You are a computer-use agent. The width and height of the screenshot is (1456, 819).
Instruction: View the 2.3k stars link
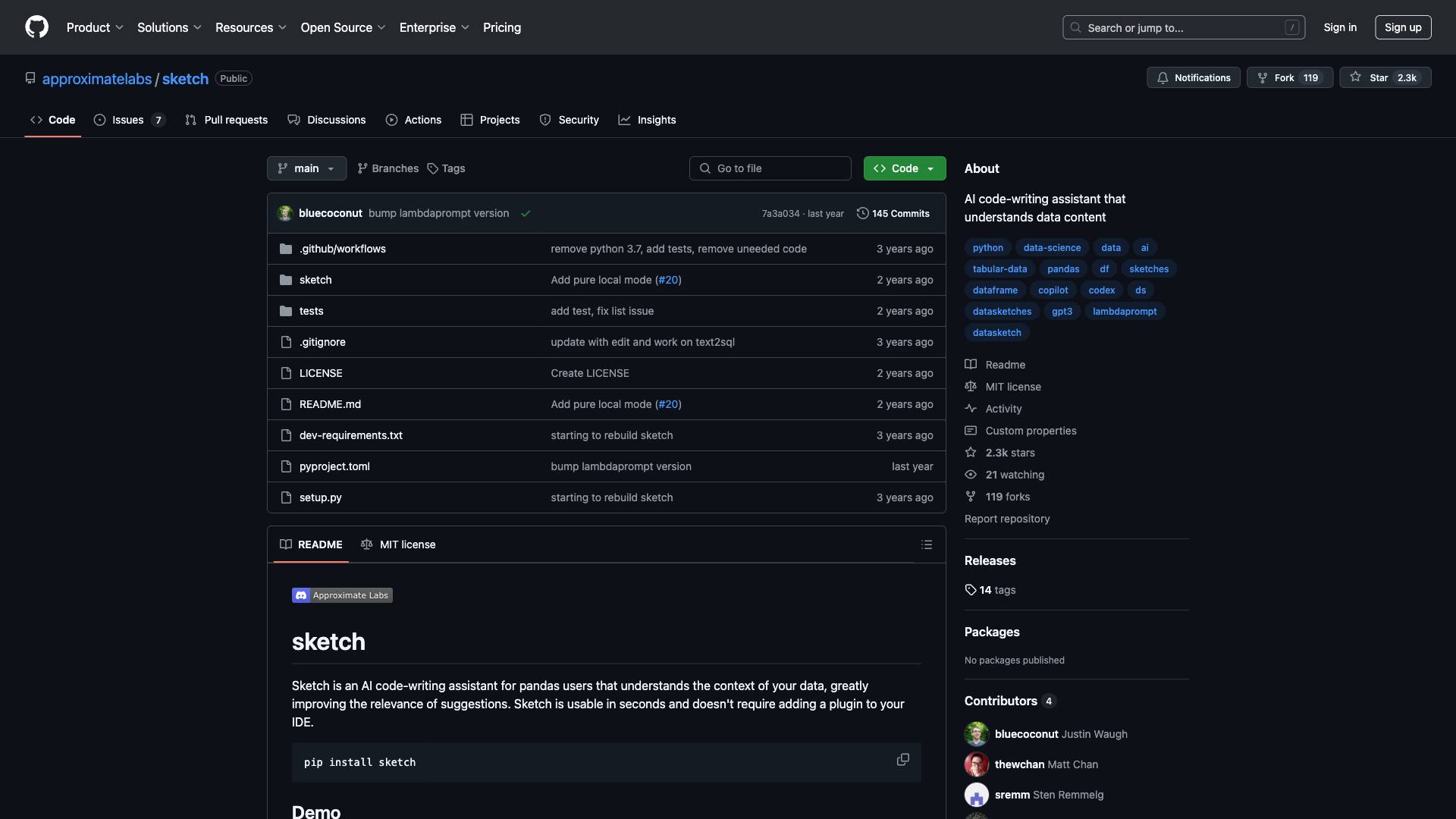pos(999,453)
